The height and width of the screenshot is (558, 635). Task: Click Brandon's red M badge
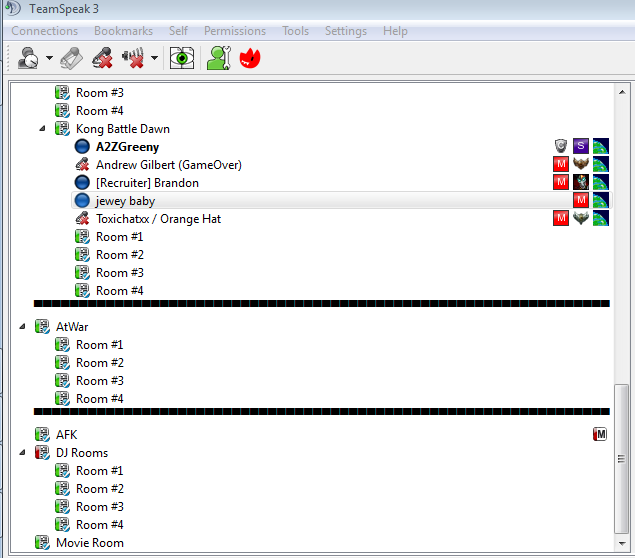561,182
